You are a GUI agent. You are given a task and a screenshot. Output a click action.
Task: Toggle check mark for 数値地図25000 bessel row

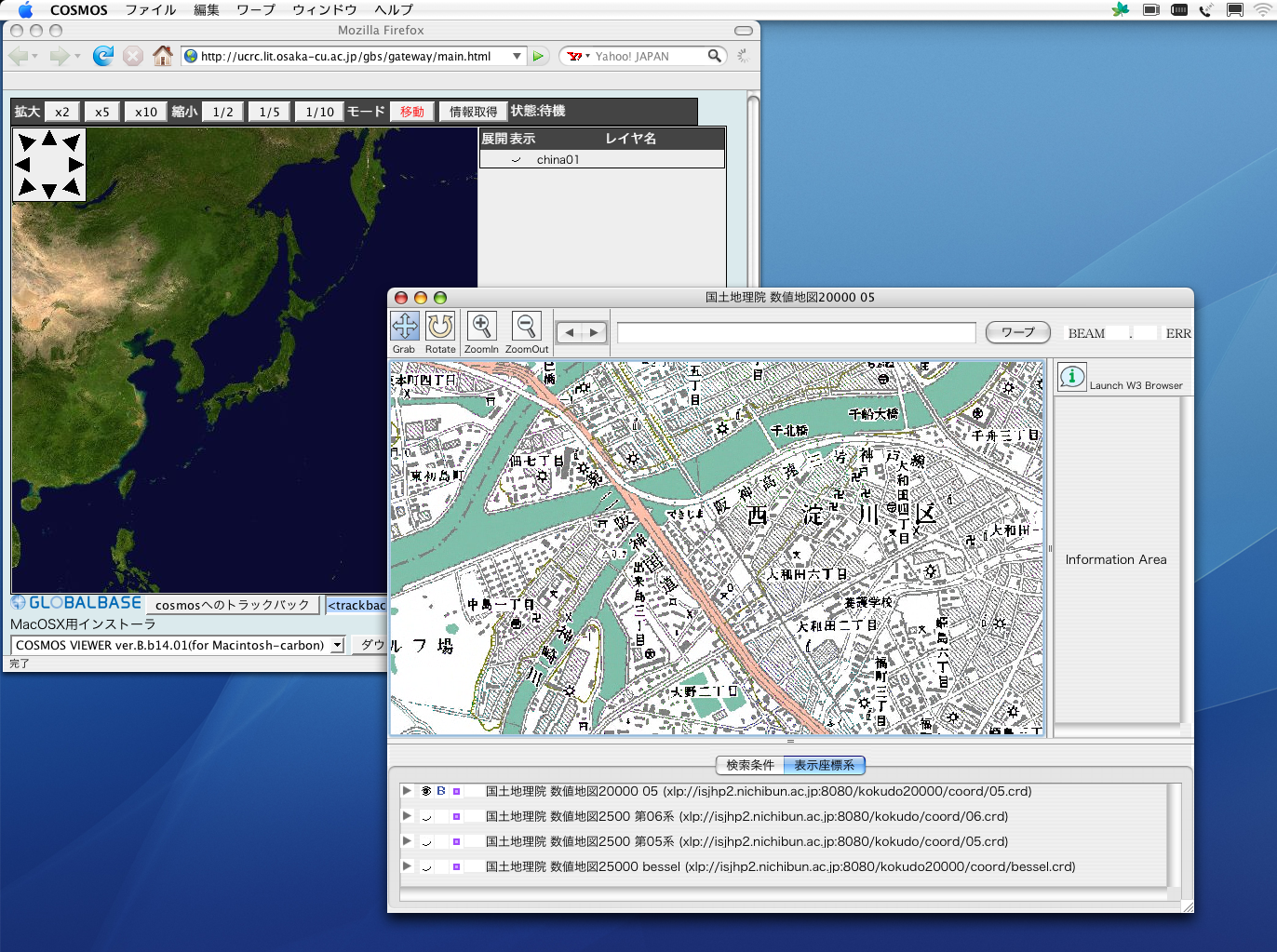(426, 867)
